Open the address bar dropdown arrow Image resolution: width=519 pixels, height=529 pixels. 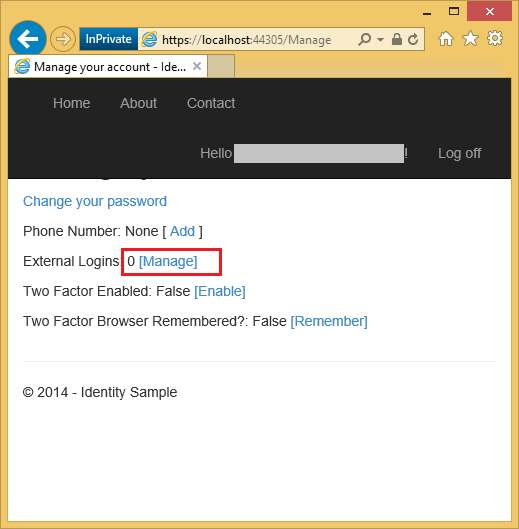click(381, 39)
